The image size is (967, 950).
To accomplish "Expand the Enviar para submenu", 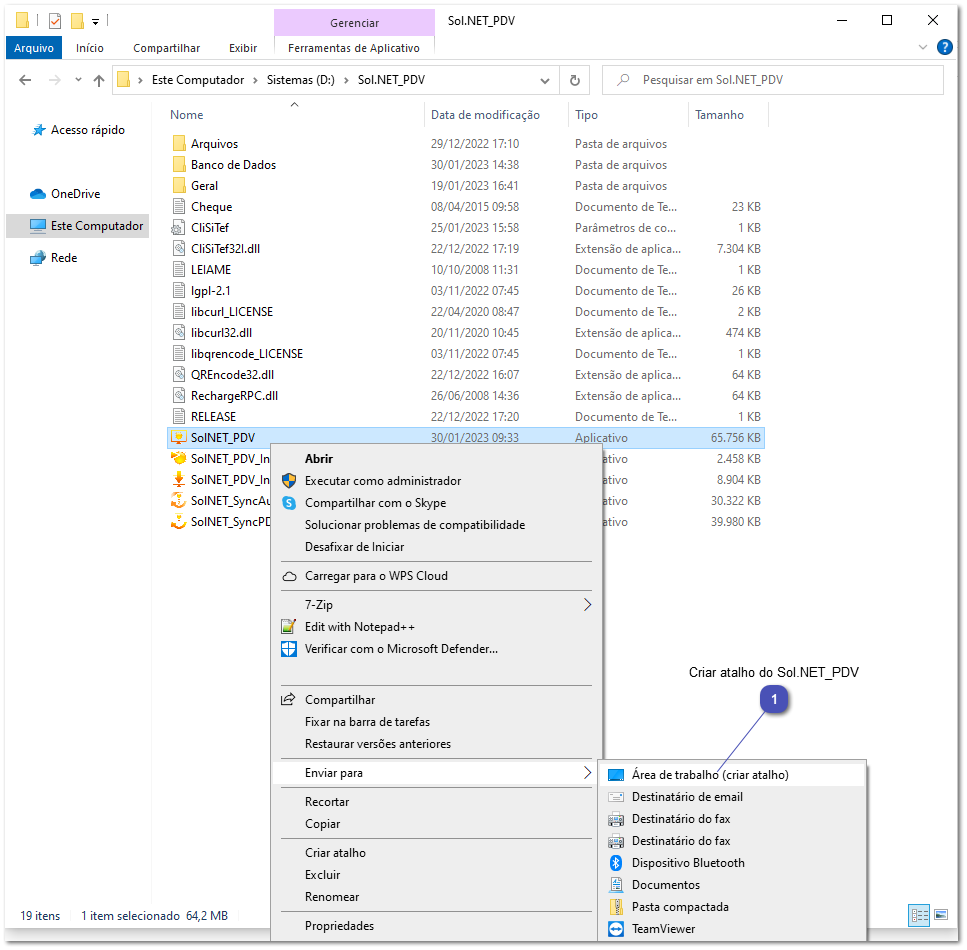I will [589, 773].
